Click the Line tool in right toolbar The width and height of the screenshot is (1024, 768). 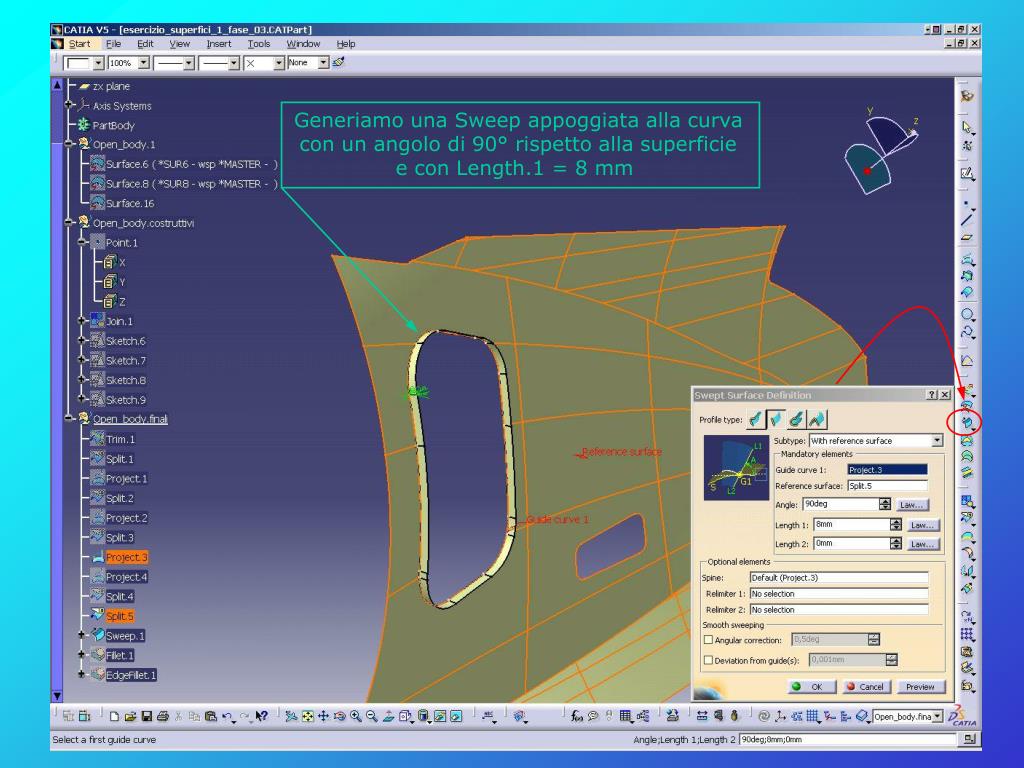pos(967,218)
